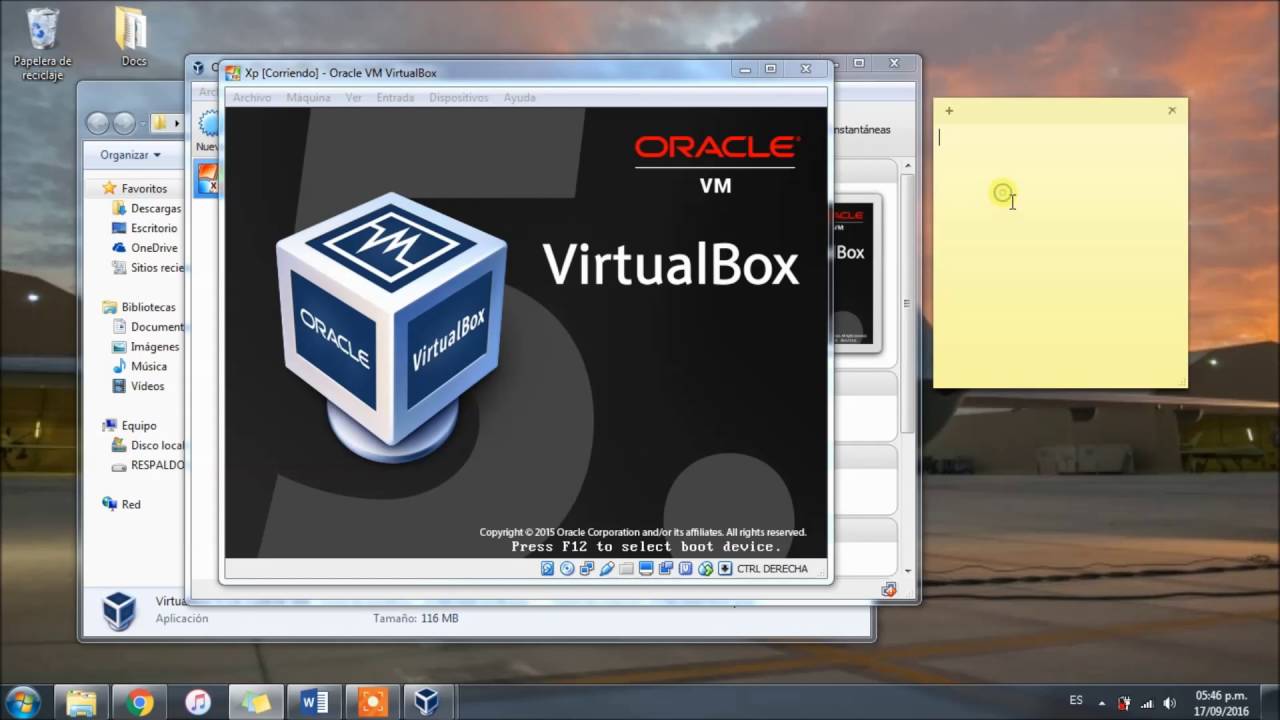Screen dimensions: 1280x720
Task: Add a new sticky note with plus
Action: [x=949, y=111]
